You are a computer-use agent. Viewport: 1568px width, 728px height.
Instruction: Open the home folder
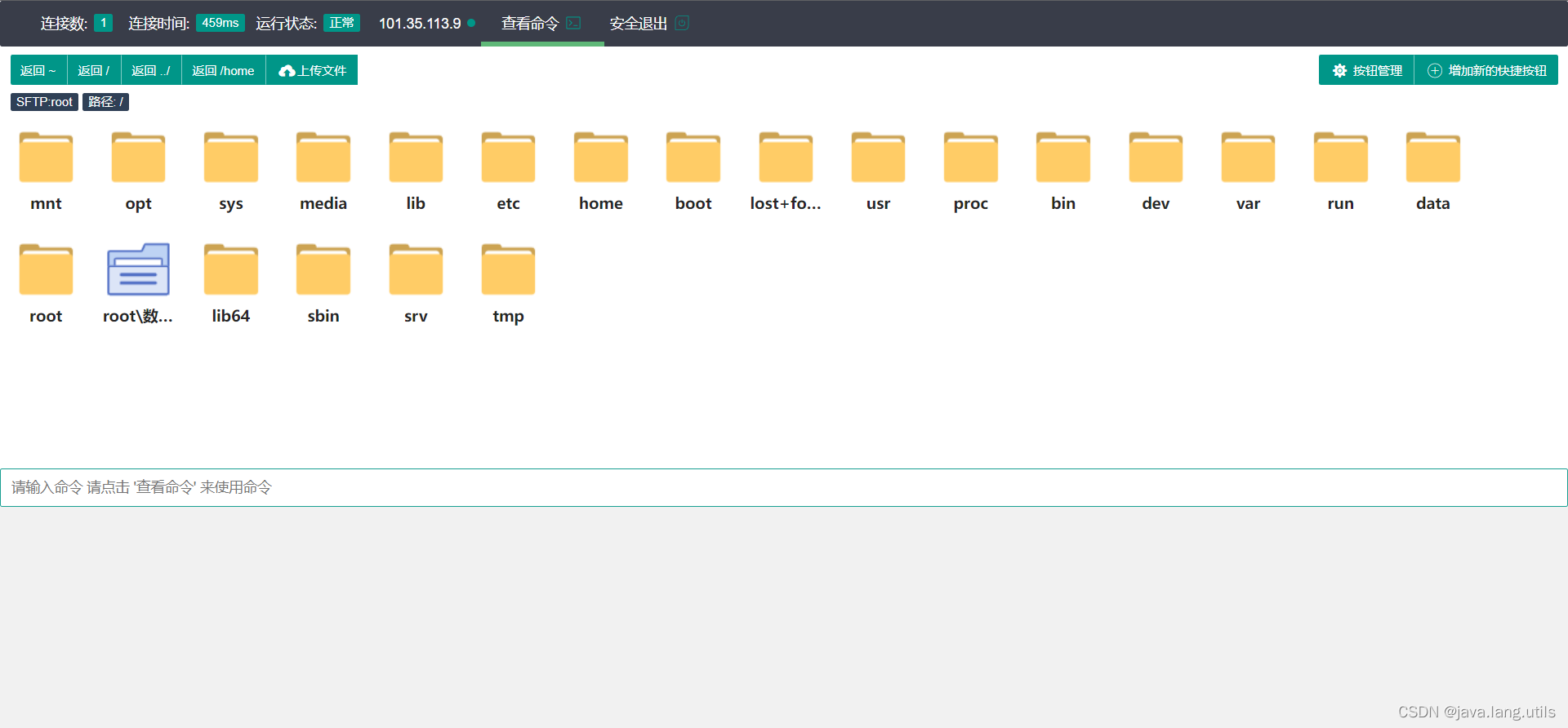pos(601,158)
